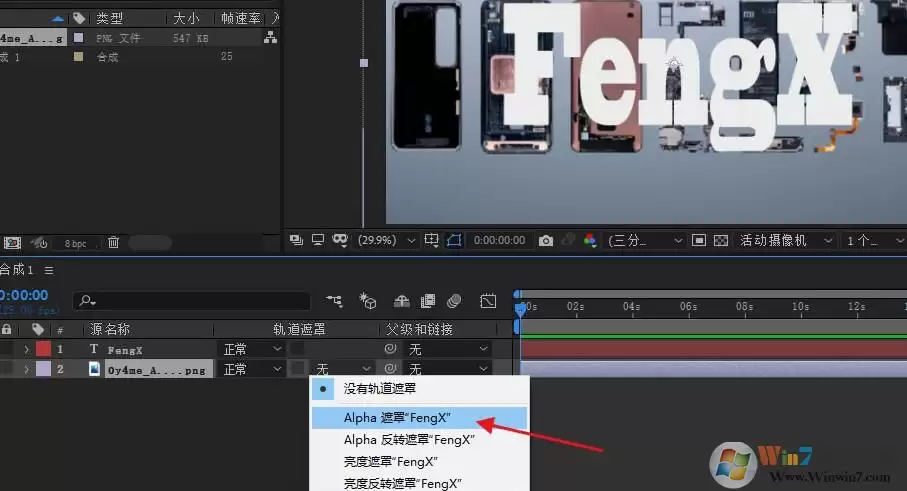Expand the FengX layer properties
The width and height of the screenshot is (907, 491).
(x=26, y=349)
